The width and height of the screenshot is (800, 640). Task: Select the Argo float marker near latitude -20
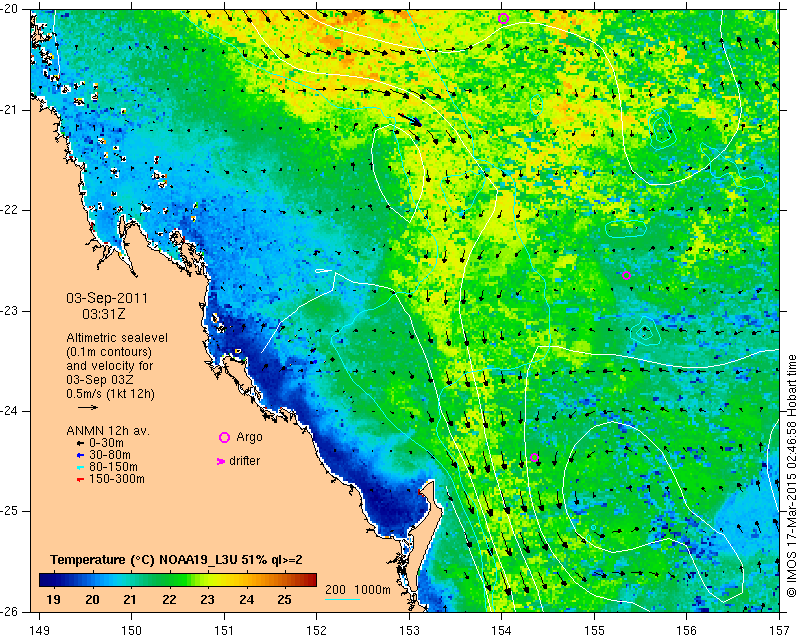click(x=504, y=19)
